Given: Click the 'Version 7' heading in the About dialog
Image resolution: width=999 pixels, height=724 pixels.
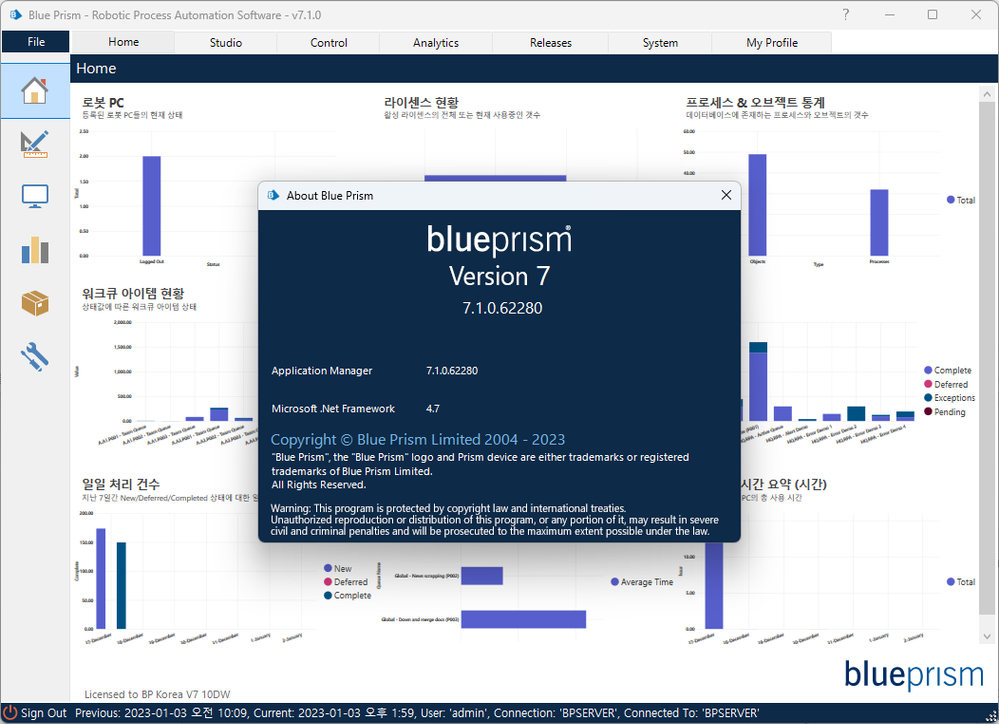Looking at the screenshot, I should point(500,276).
